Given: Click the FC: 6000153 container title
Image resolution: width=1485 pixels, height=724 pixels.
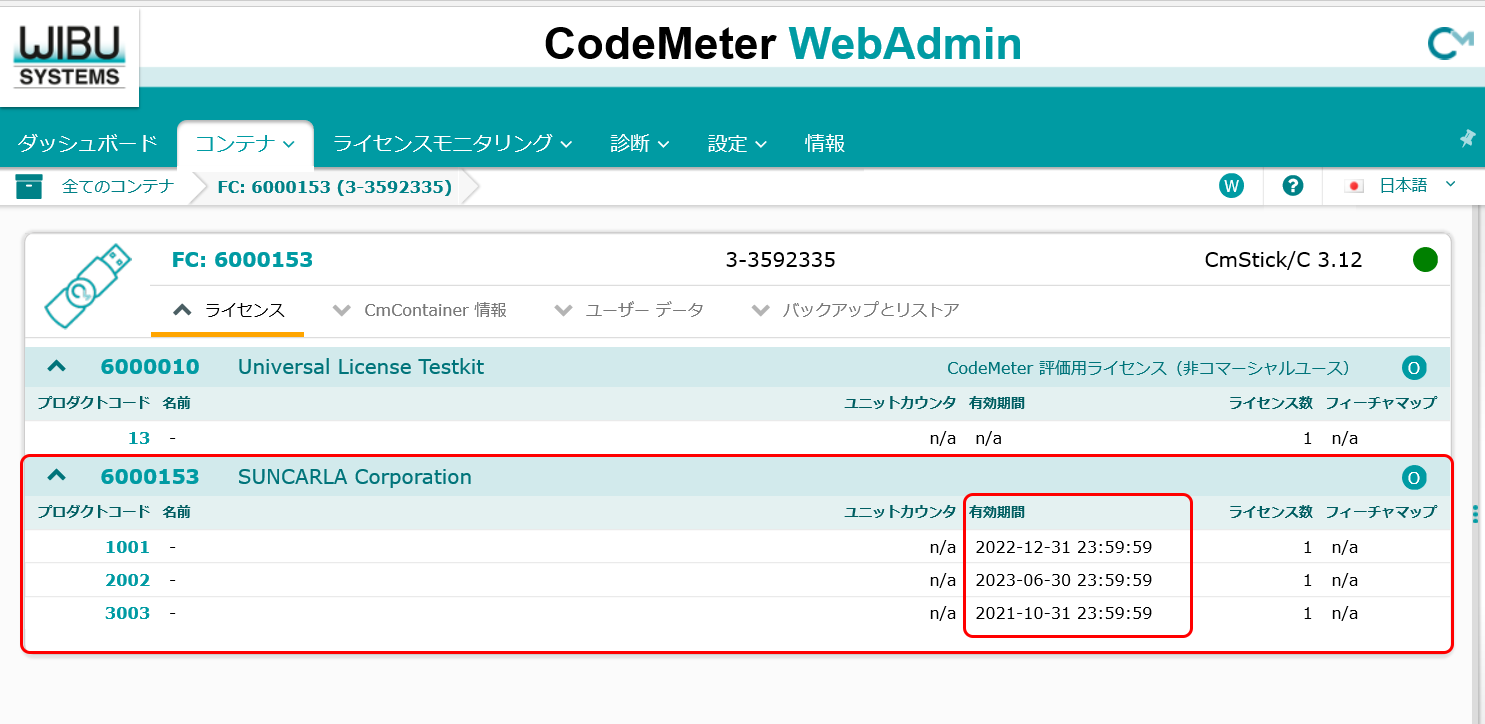Looking at the screenshot, I should click(243, 260).
